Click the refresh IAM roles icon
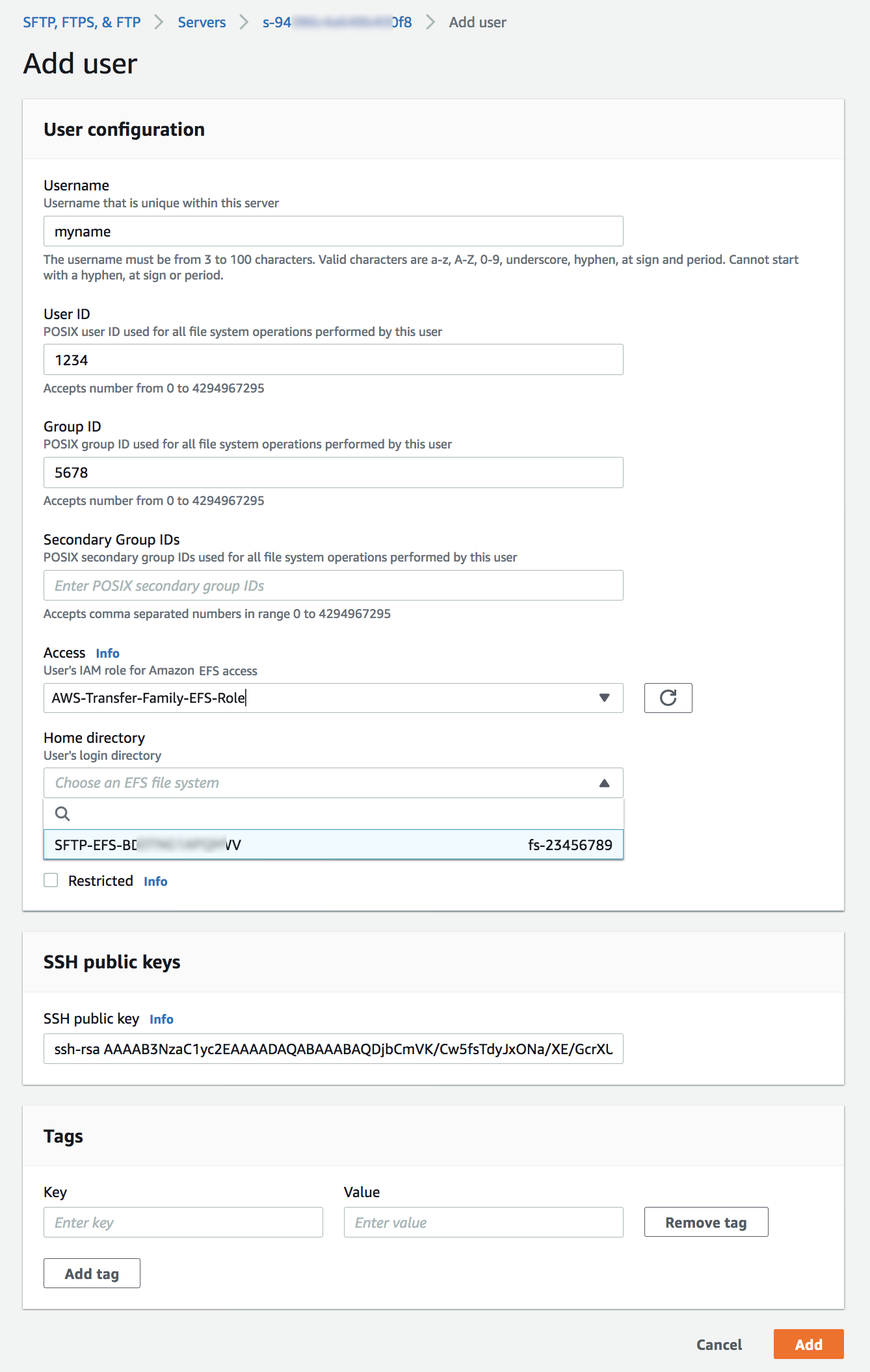The height and width of the screenshot is (1372, 870). pos(668,698)
